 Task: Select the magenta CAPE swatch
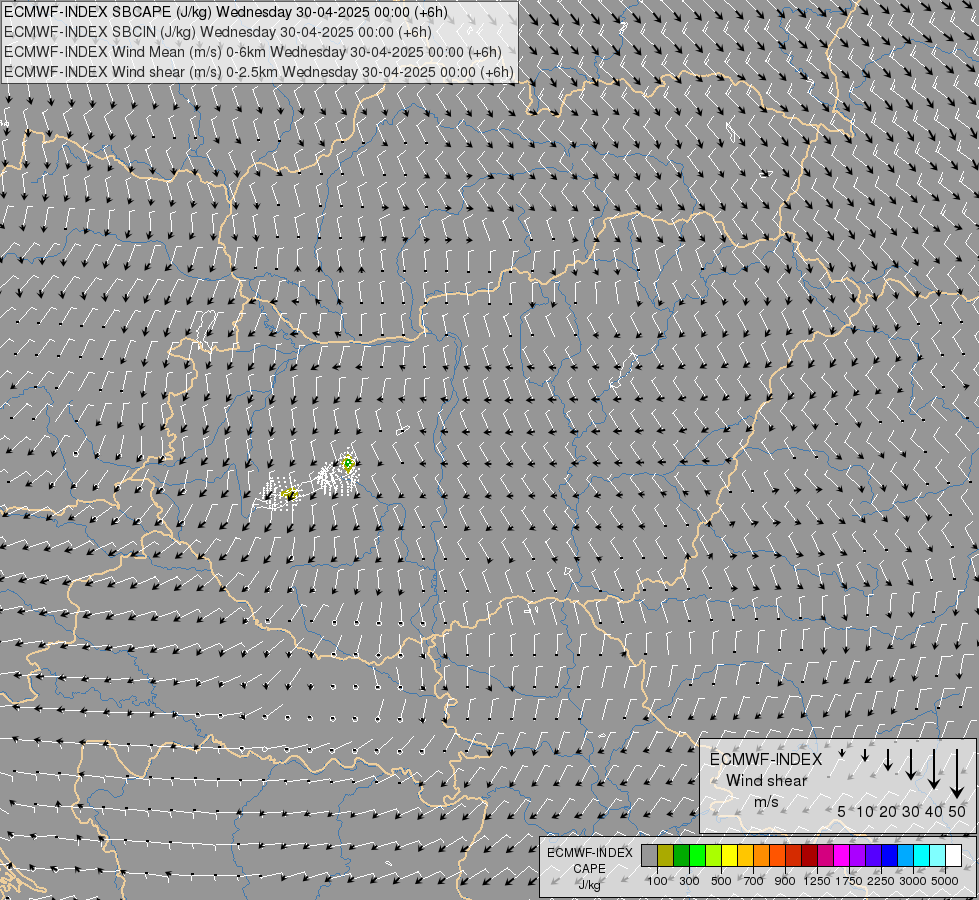click(842, 856)
